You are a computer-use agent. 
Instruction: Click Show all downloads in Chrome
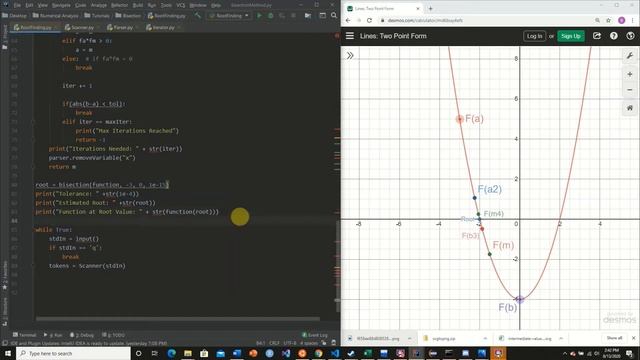pos(614,338)
